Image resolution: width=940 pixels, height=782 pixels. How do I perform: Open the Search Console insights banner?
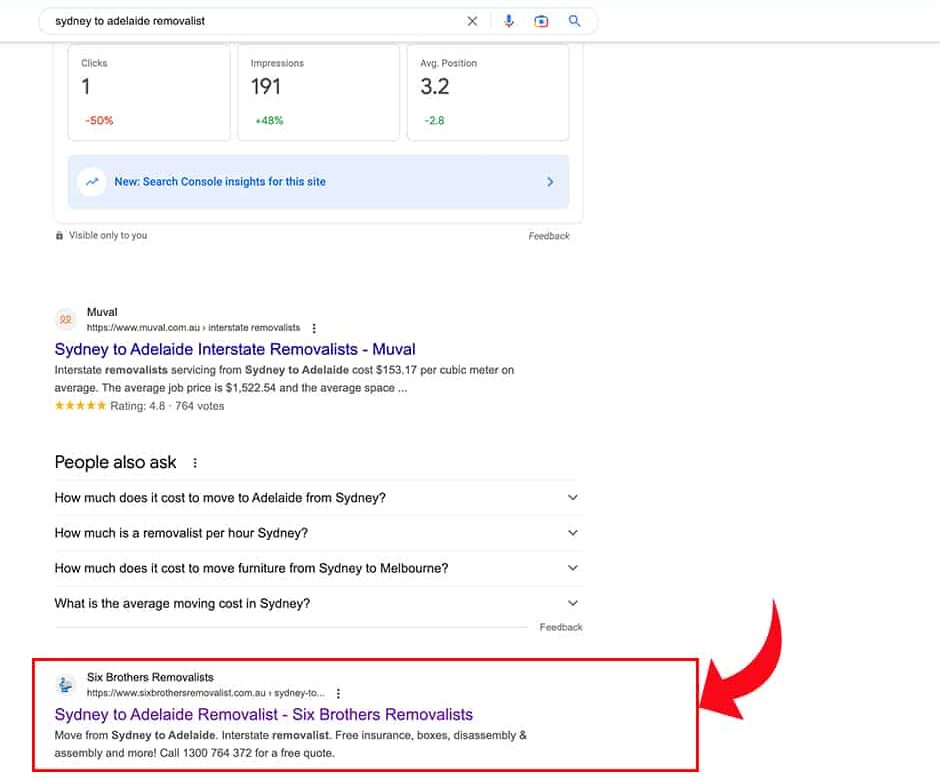point(318,182)
